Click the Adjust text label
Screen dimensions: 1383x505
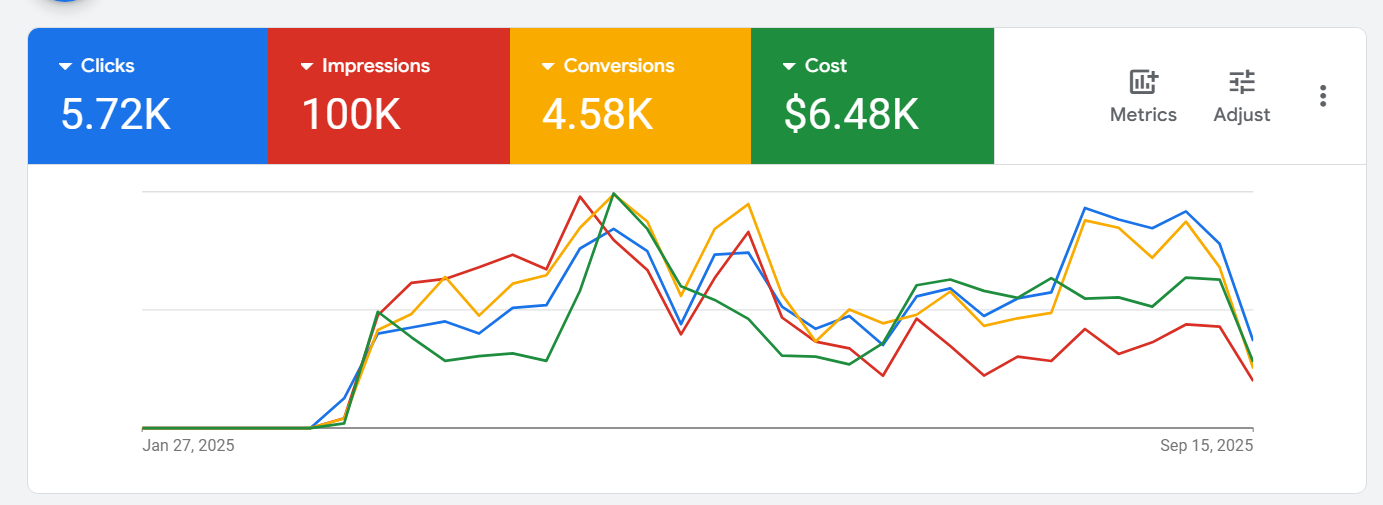click(1241, 115)
